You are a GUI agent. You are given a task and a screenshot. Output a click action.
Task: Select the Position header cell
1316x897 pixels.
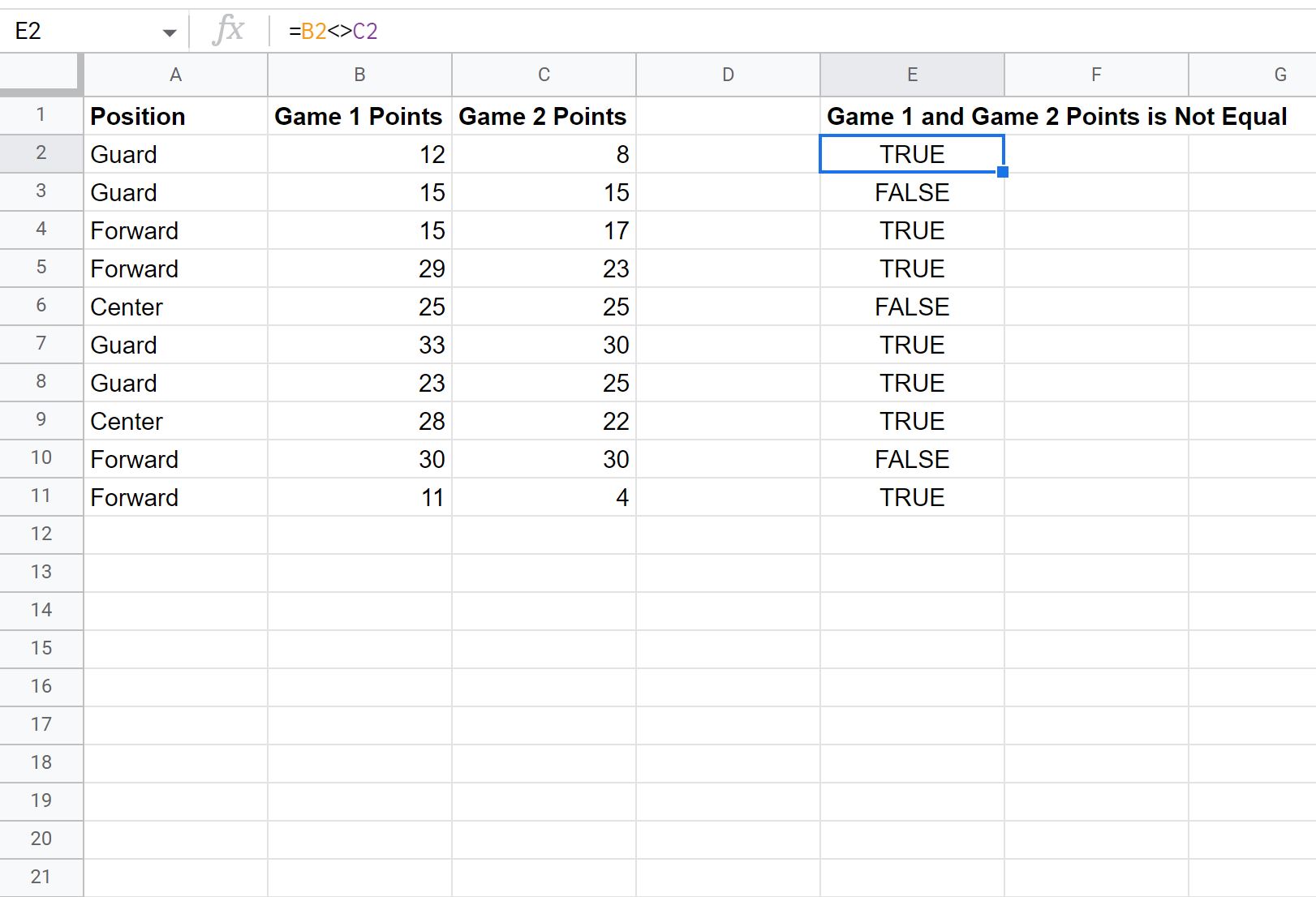(175, 116)
